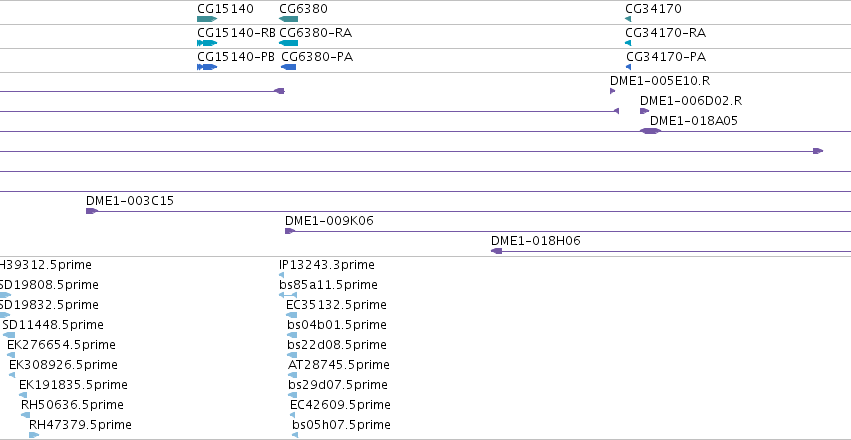Click the CG6380-RA transcript glyph
This screenshot has height=440, width=851.
288,43
